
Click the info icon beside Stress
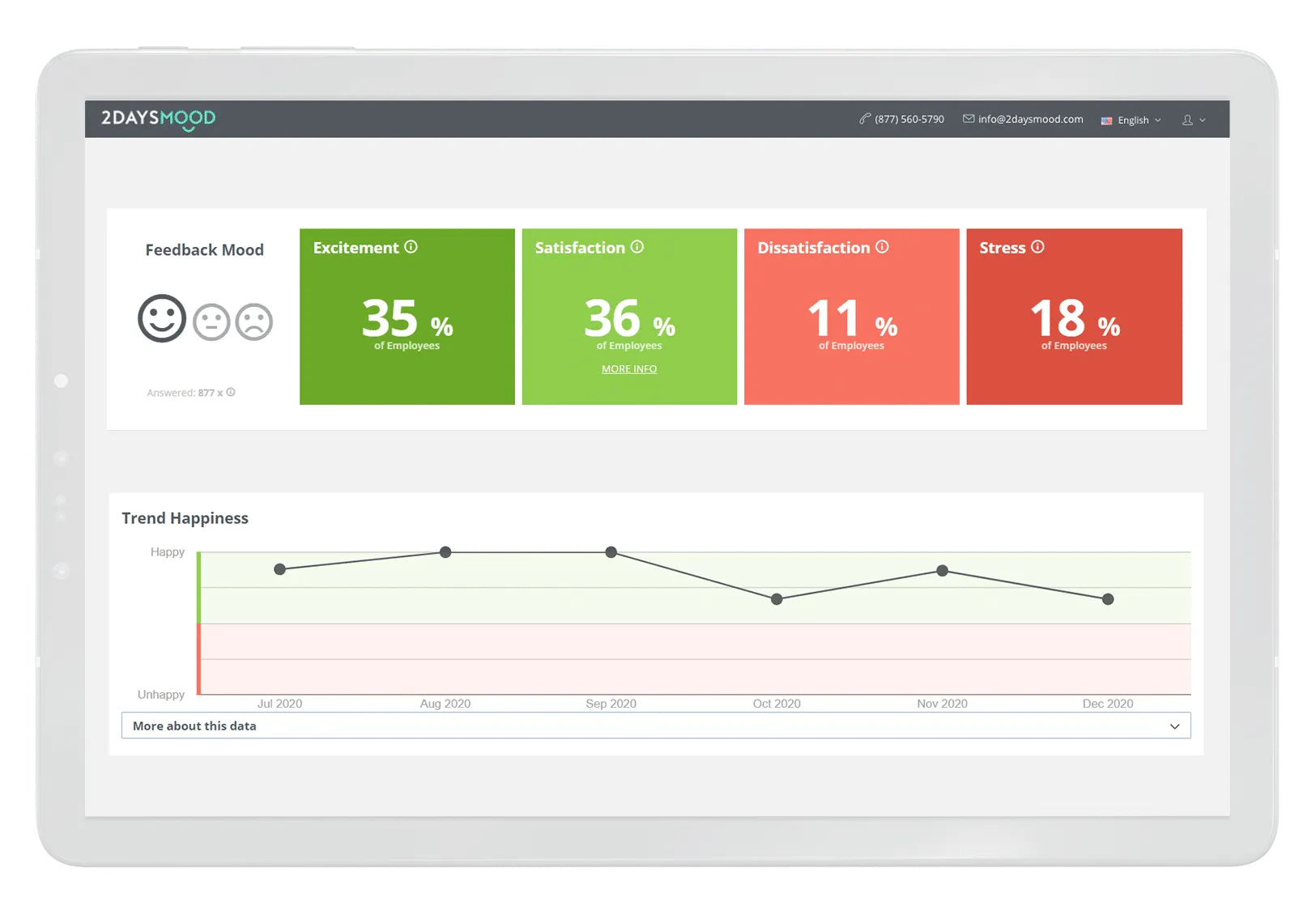point(1037,247)
